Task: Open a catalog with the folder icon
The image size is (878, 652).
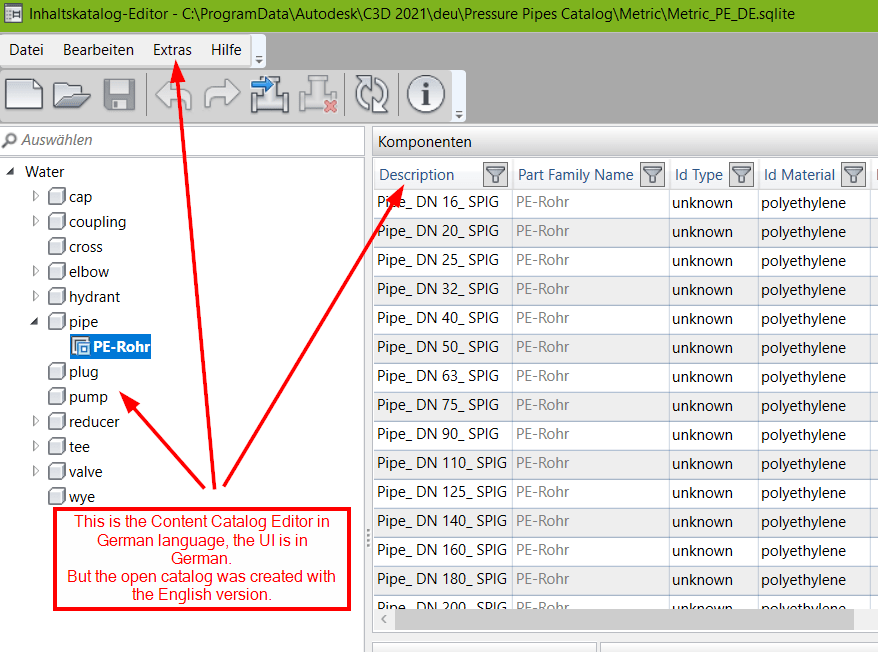Action: (x=71, y=94)
